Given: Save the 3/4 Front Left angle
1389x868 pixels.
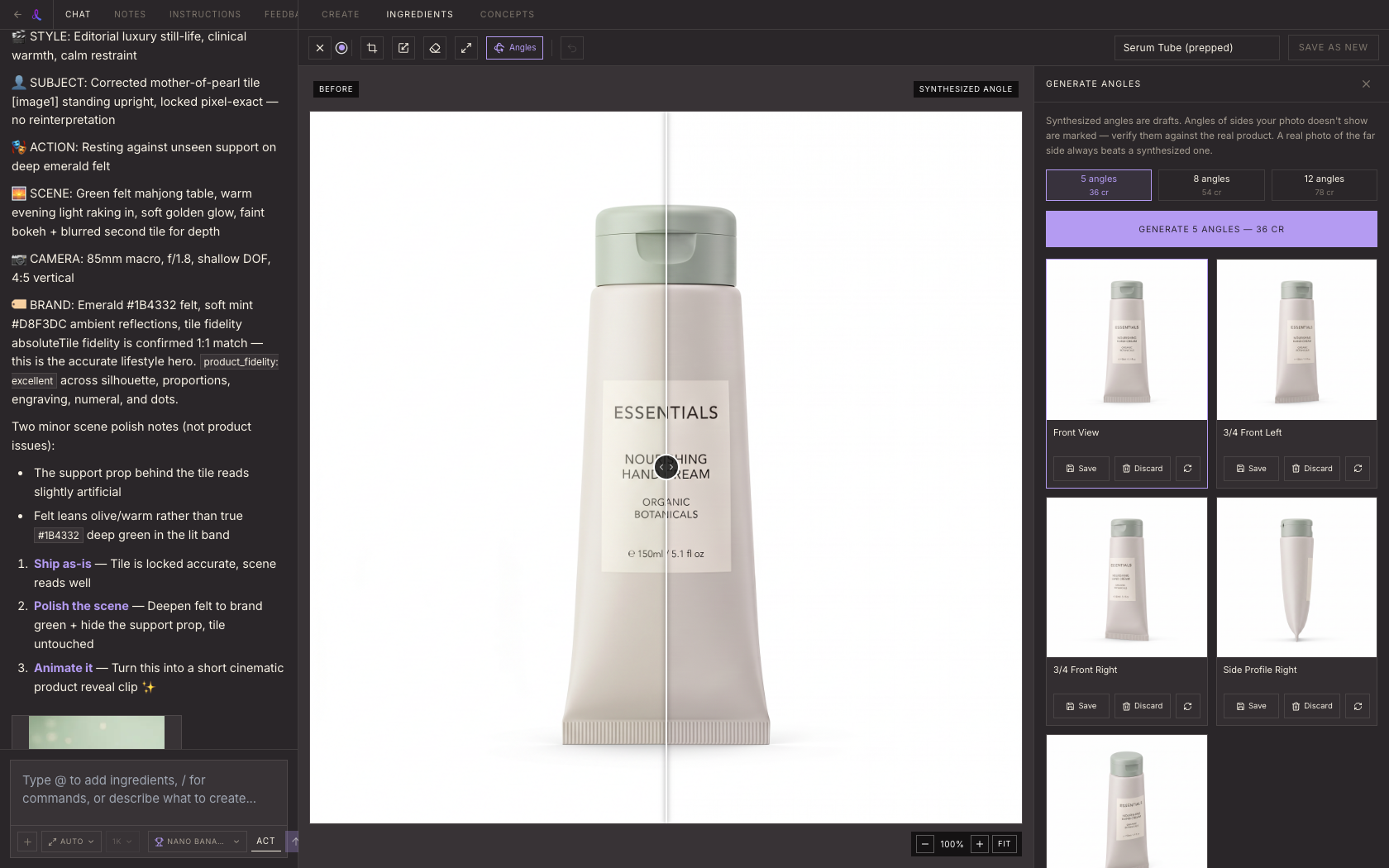Looking at the screenshot, I should pos(1251,469).
